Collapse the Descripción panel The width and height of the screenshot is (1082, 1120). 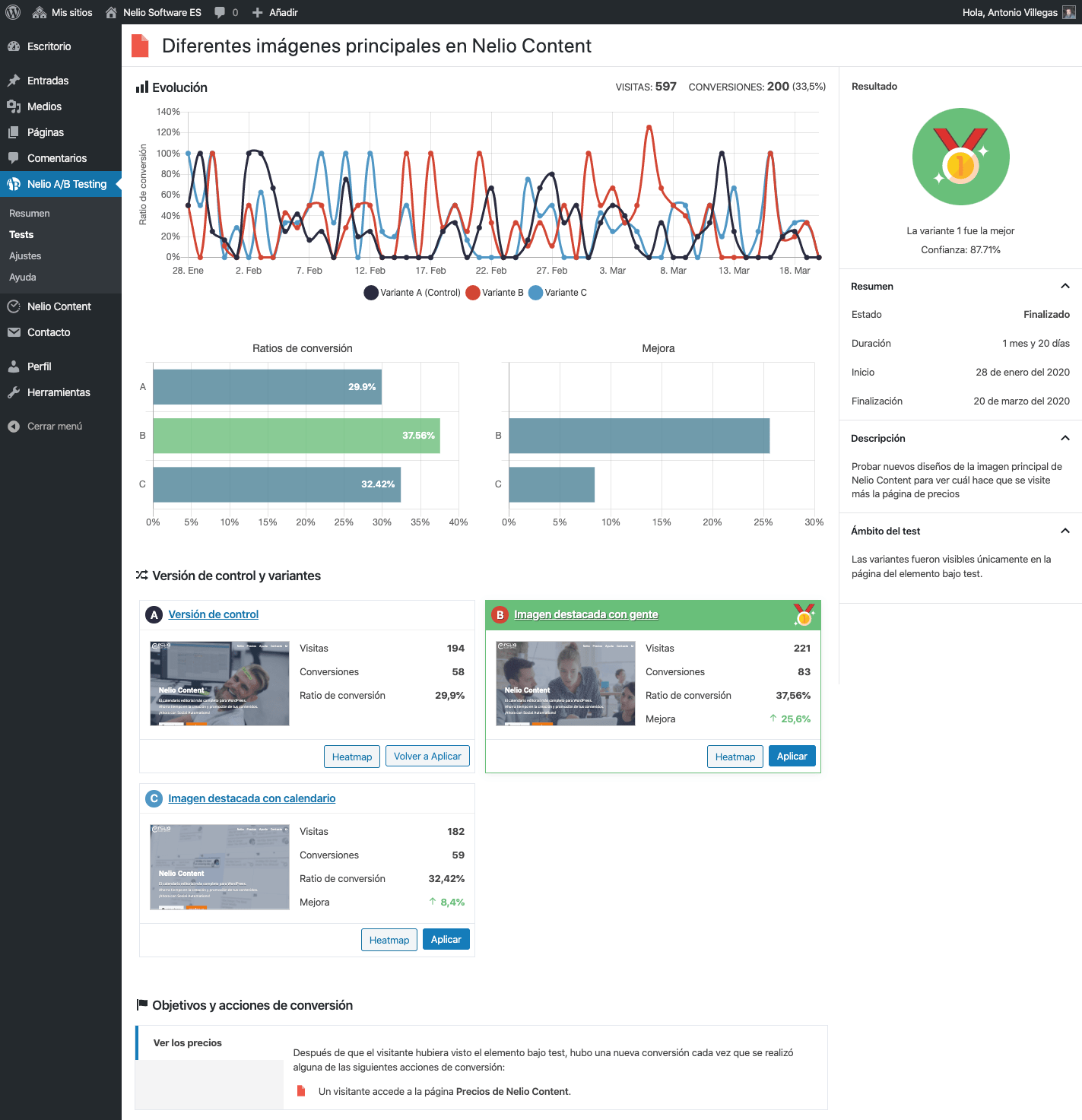[x=1065, y=438]
